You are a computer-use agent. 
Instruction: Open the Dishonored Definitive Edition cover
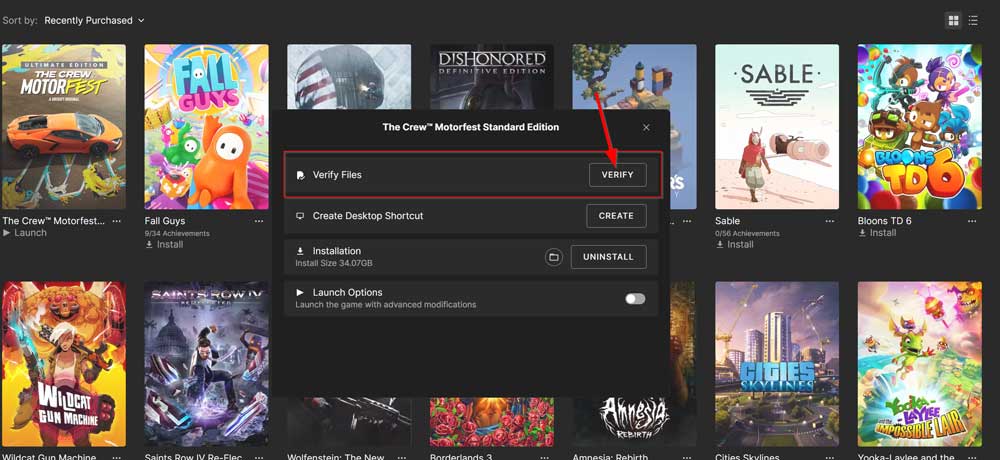tap(492, 76)
